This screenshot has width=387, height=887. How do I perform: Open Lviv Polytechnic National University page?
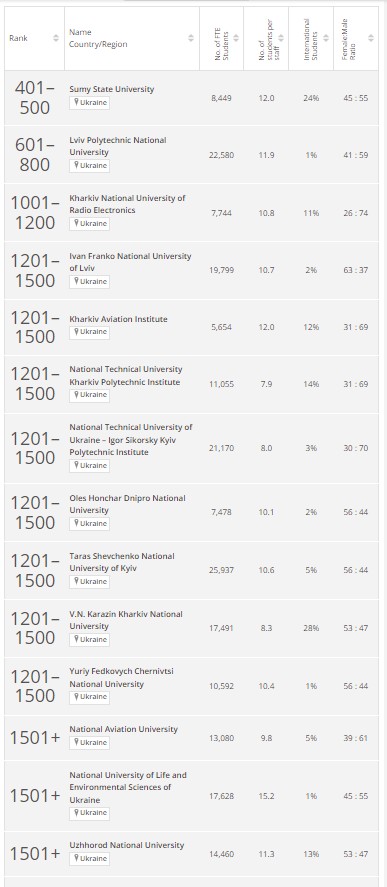tap(118, 146)
